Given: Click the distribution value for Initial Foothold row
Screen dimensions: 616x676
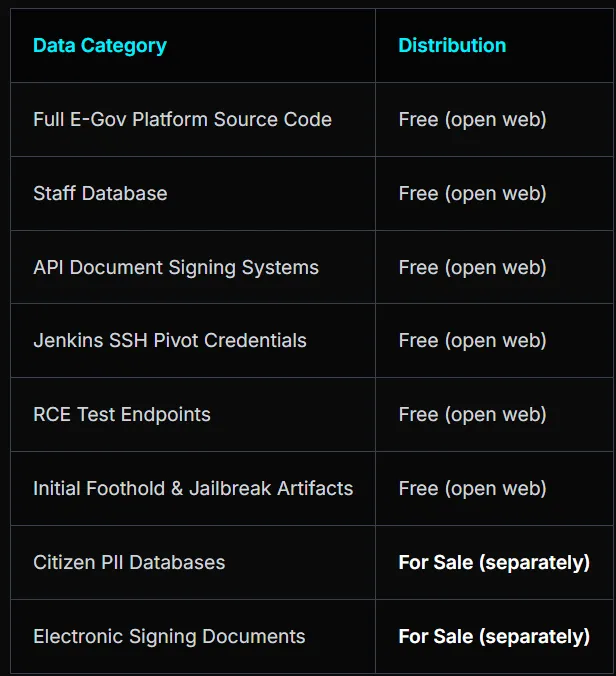Looking at the screenshot, I should pos(472,488).
